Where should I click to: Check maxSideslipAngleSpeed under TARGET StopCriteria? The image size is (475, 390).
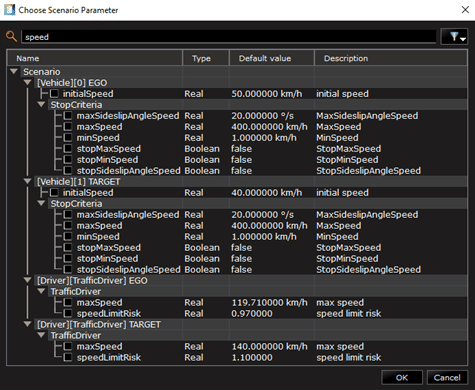[x=68, y=214]
